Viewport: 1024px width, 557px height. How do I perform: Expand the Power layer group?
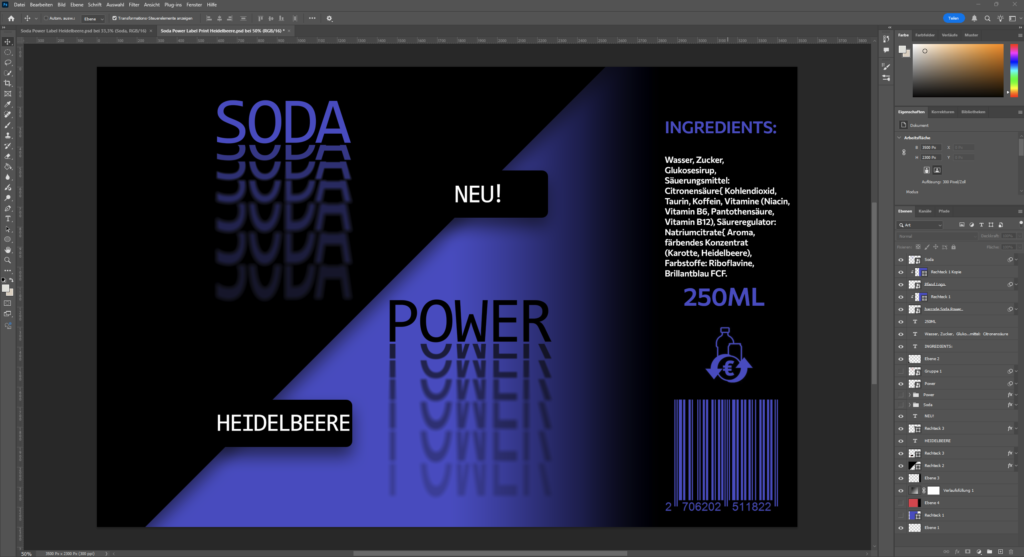[912, 395]
